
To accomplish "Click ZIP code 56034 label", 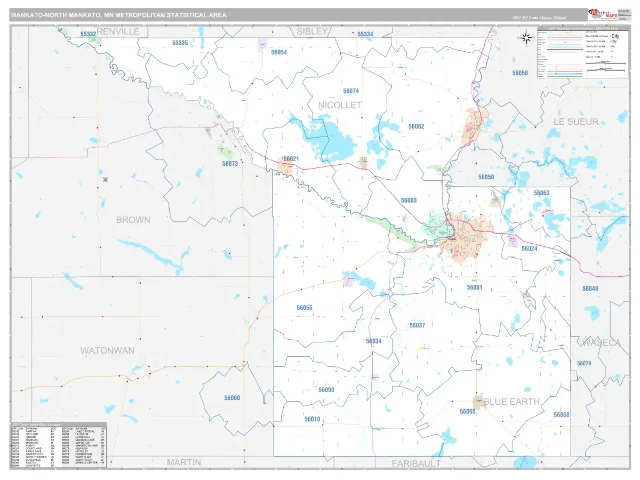I will 373,341.
